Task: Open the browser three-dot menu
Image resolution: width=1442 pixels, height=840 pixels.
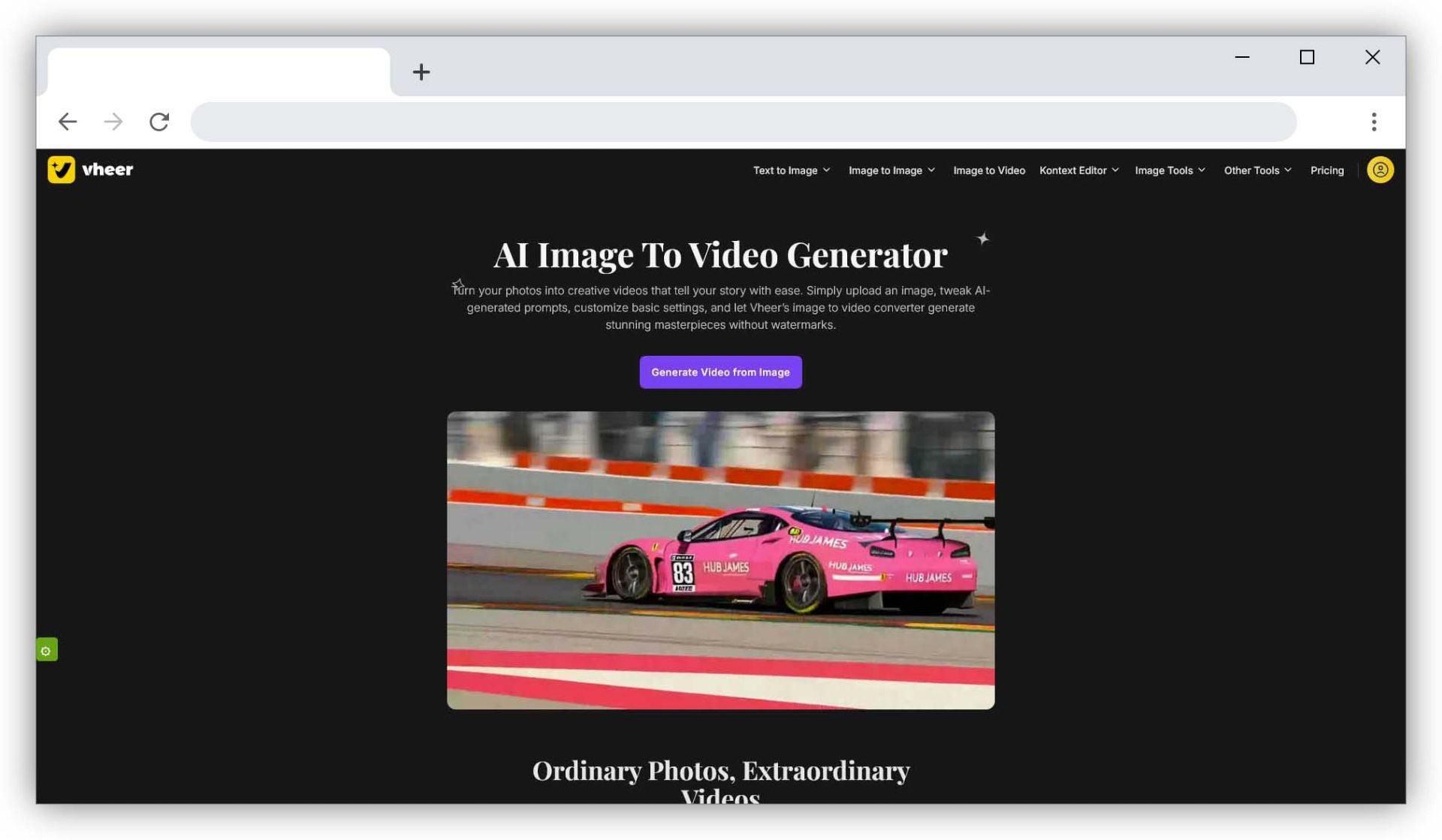Action: [1374, 122]
